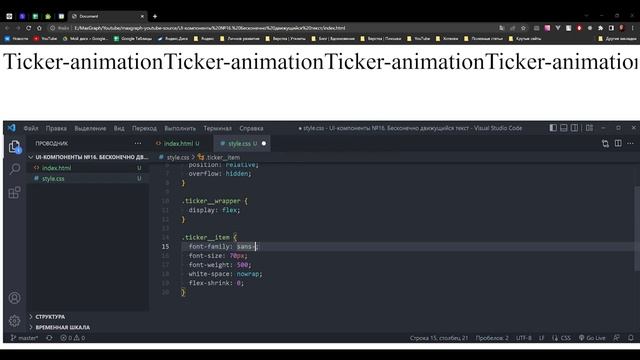Click Synchronize Changes icon in status bar
This screenshot has height=360, width=640.
coord(49,338)
